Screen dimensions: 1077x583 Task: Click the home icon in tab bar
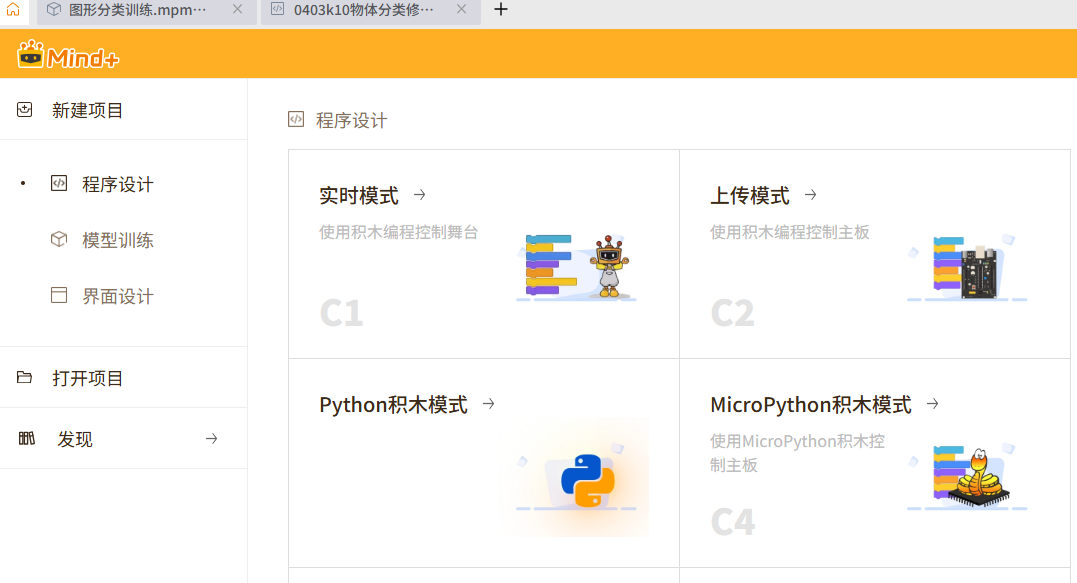pyautogui.click(x=13, y=10)
